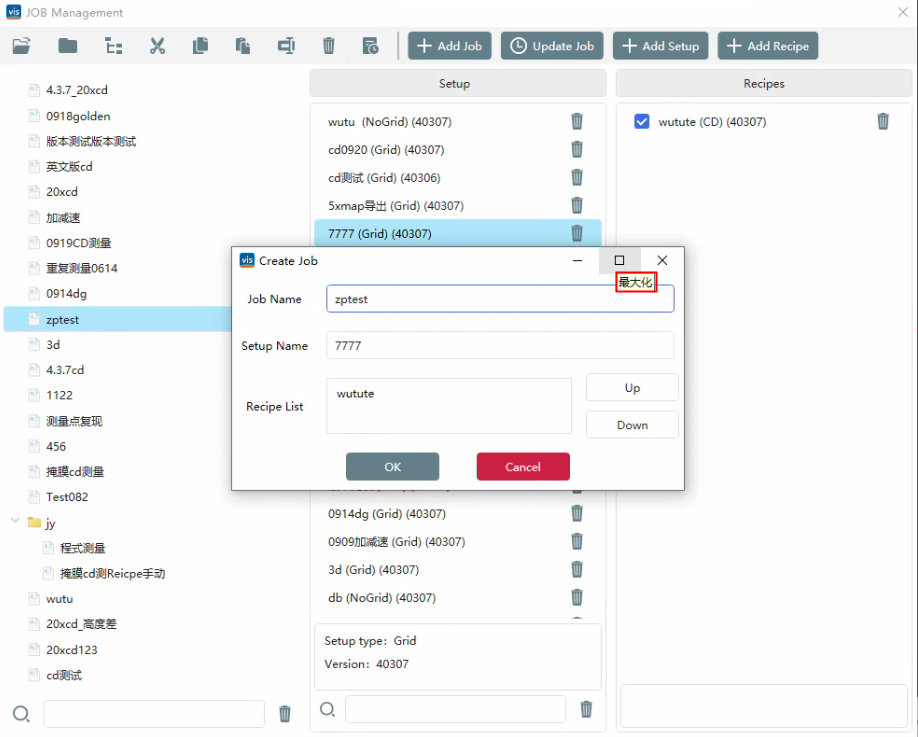This screenshot has height=737, width=918.
Task: Click the Update Job button
Action: click(x=552, y=46)
